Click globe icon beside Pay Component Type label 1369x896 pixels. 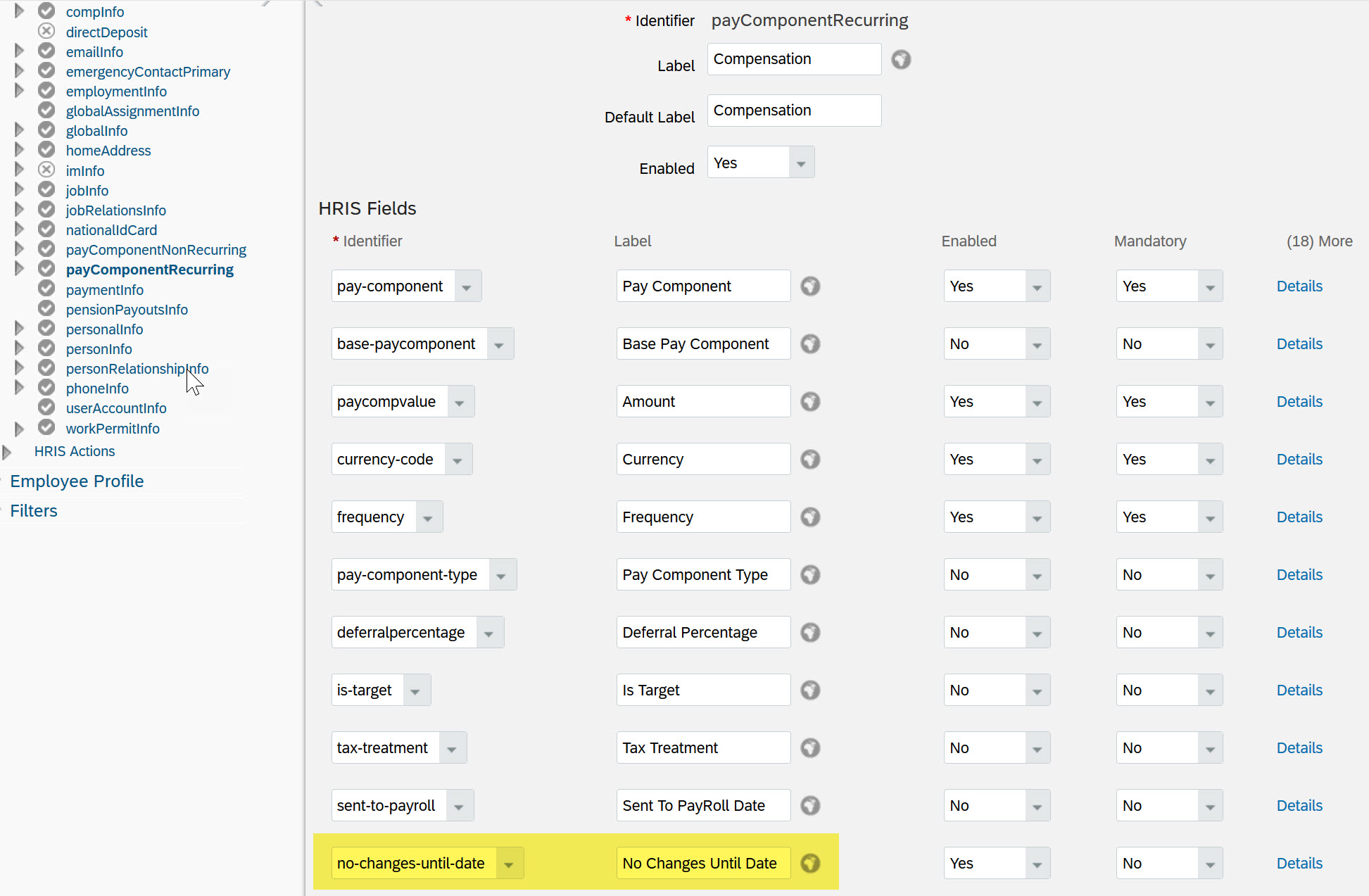click(810, 575)
